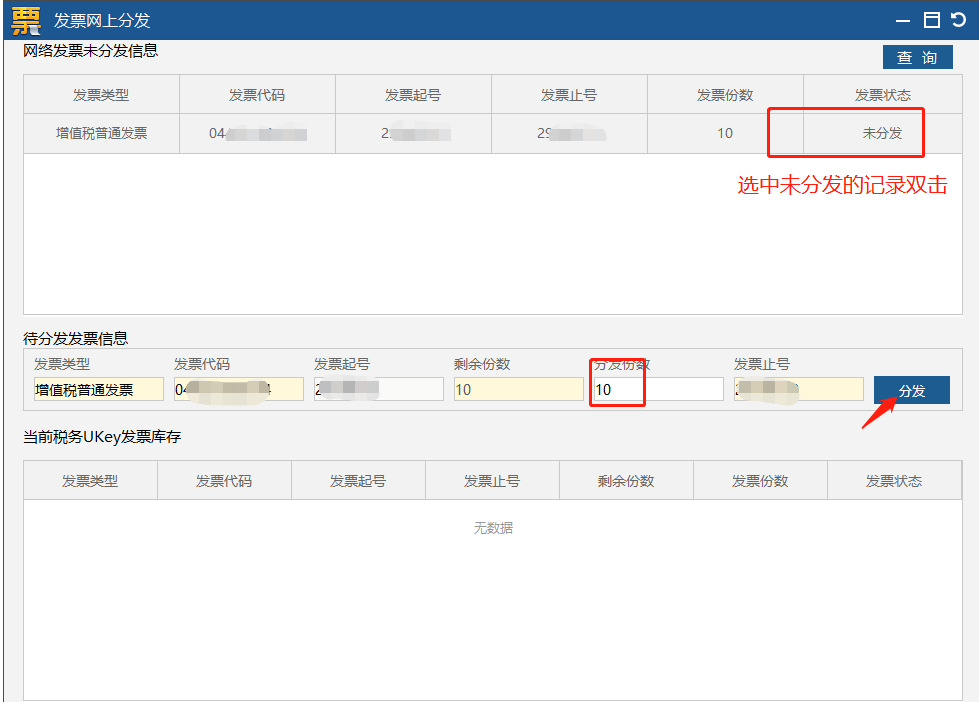Click the 当前税务UKey发票库存 section title
Image resolution: width=979 pixels, height=702 pixels.
pos(102,437)
